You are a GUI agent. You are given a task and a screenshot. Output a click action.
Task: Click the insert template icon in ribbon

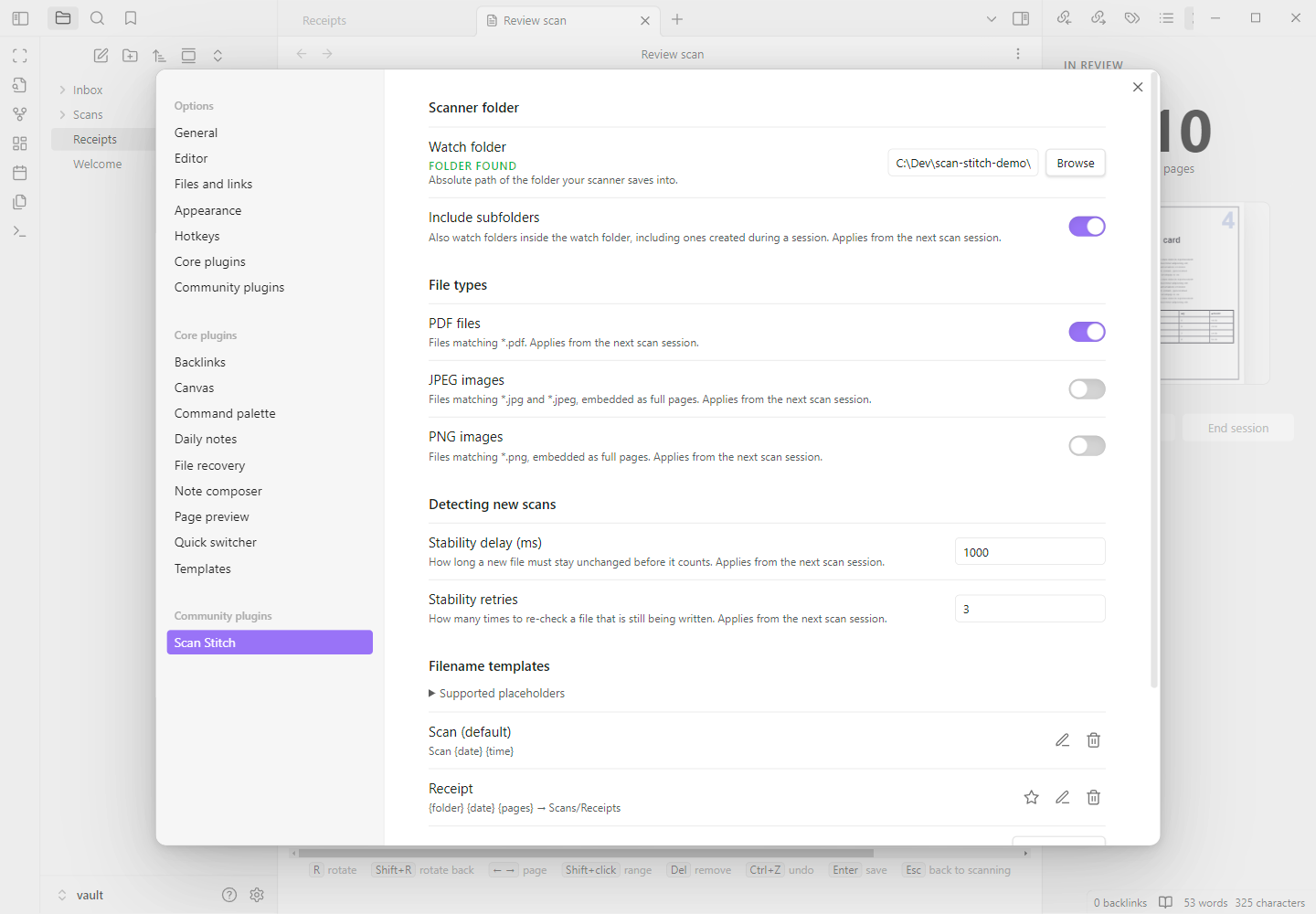pos(19,202)
